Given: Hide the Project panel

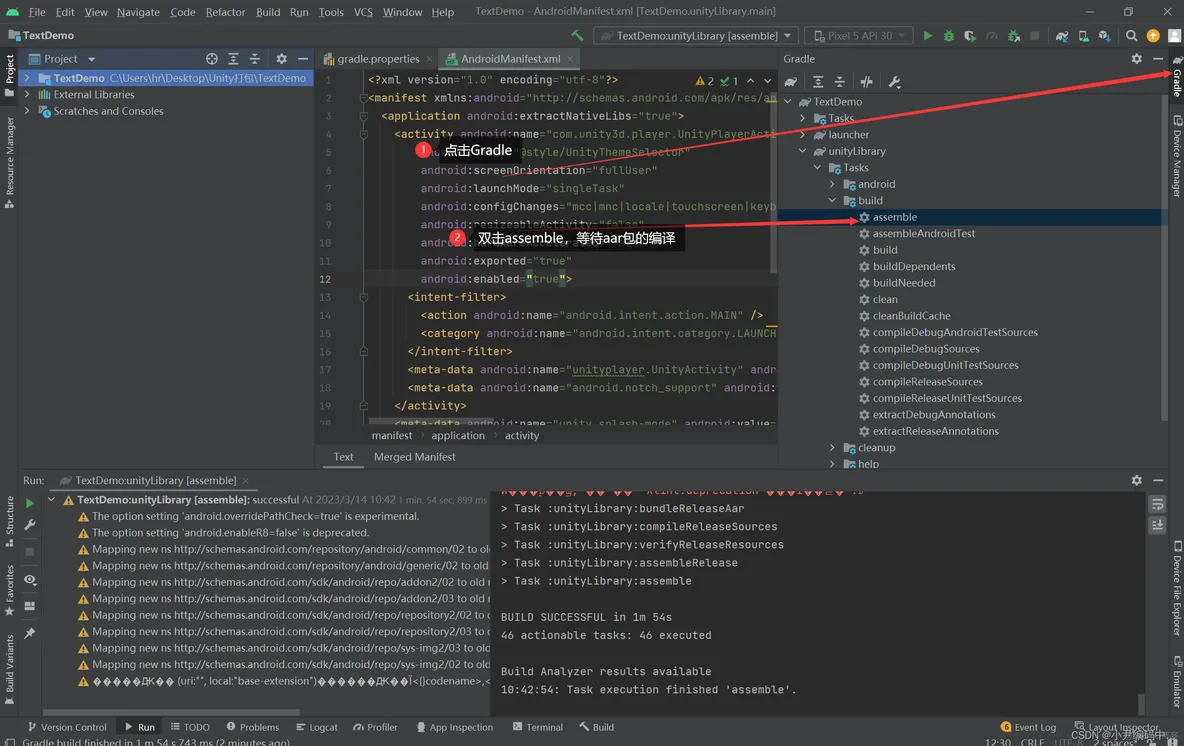Looking at the screenshot, I should 303,58.
